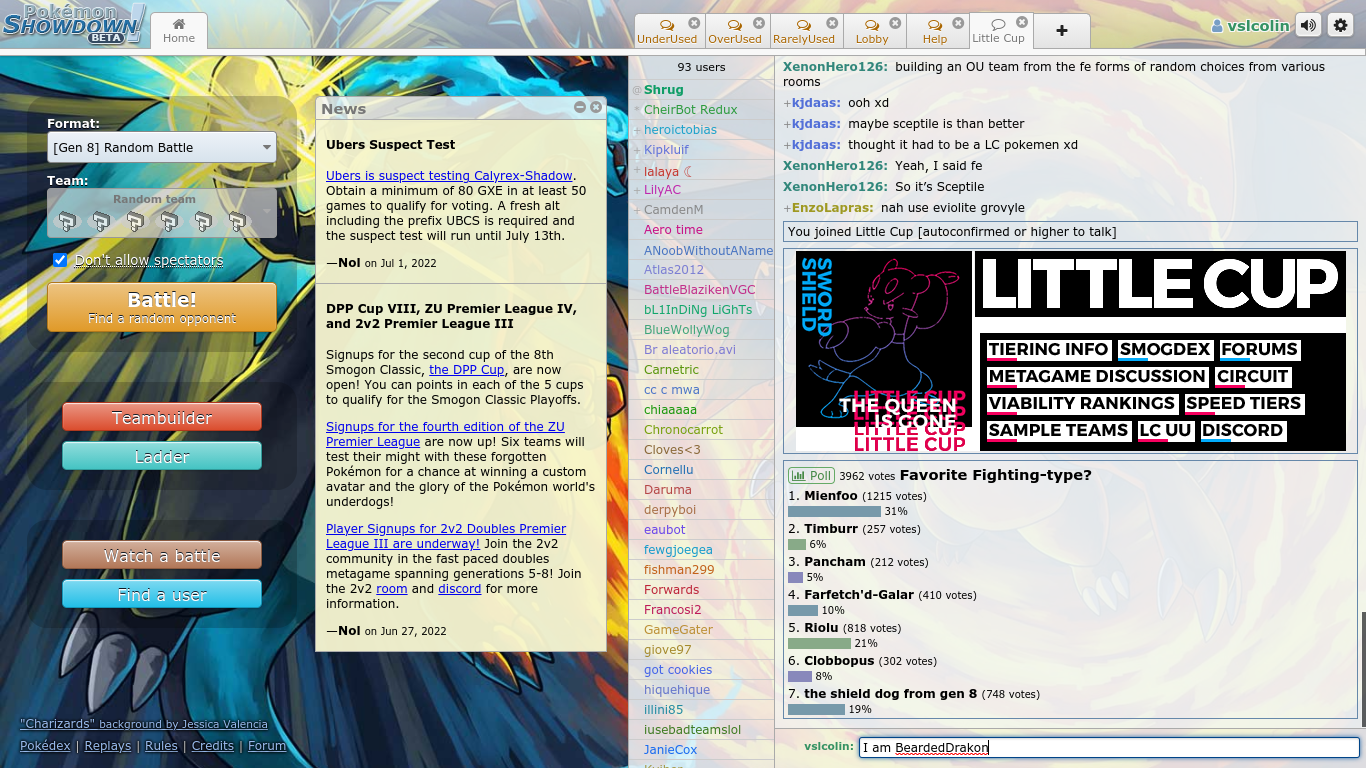This screenshot has width=1366, height=768.
Task: Click the chat log scrollbar
Action: point(1362,668)
